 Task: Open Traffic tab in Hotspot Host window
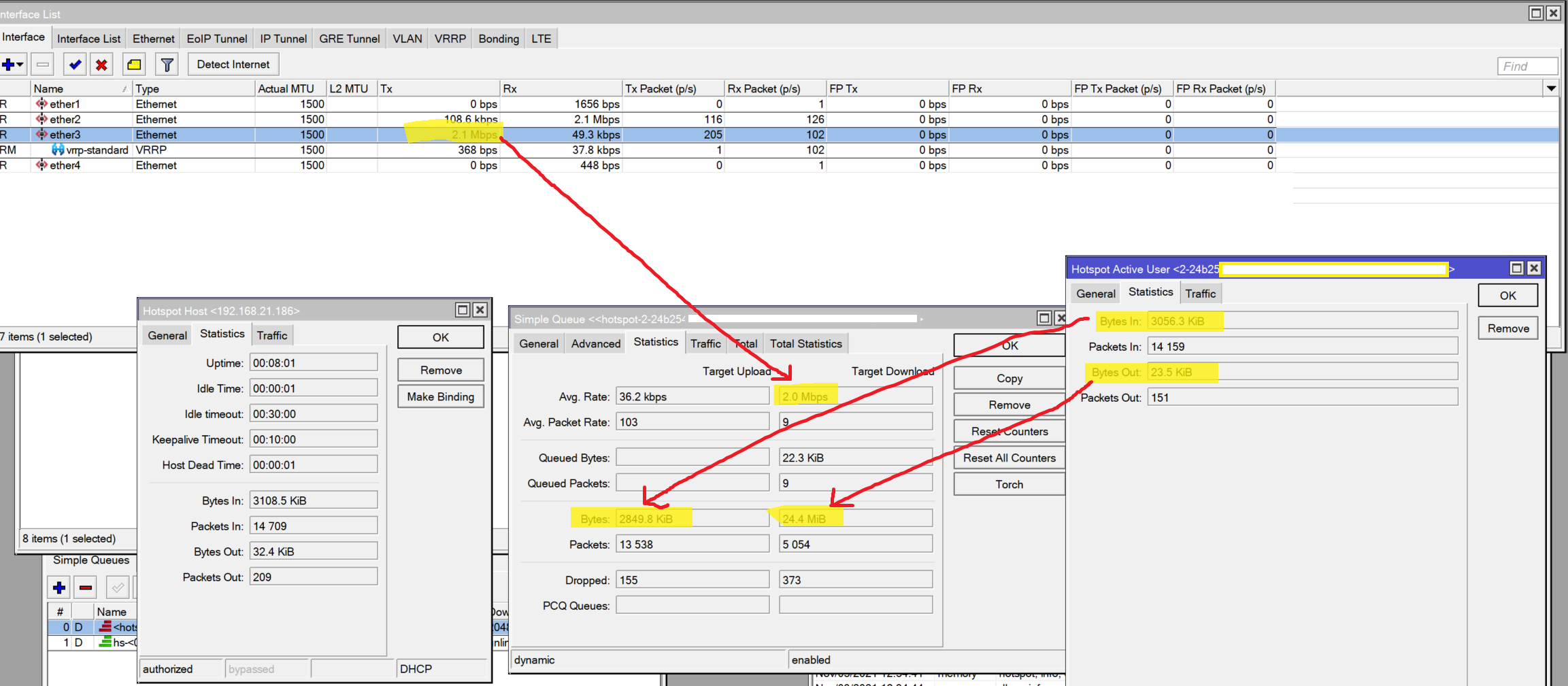272,336
